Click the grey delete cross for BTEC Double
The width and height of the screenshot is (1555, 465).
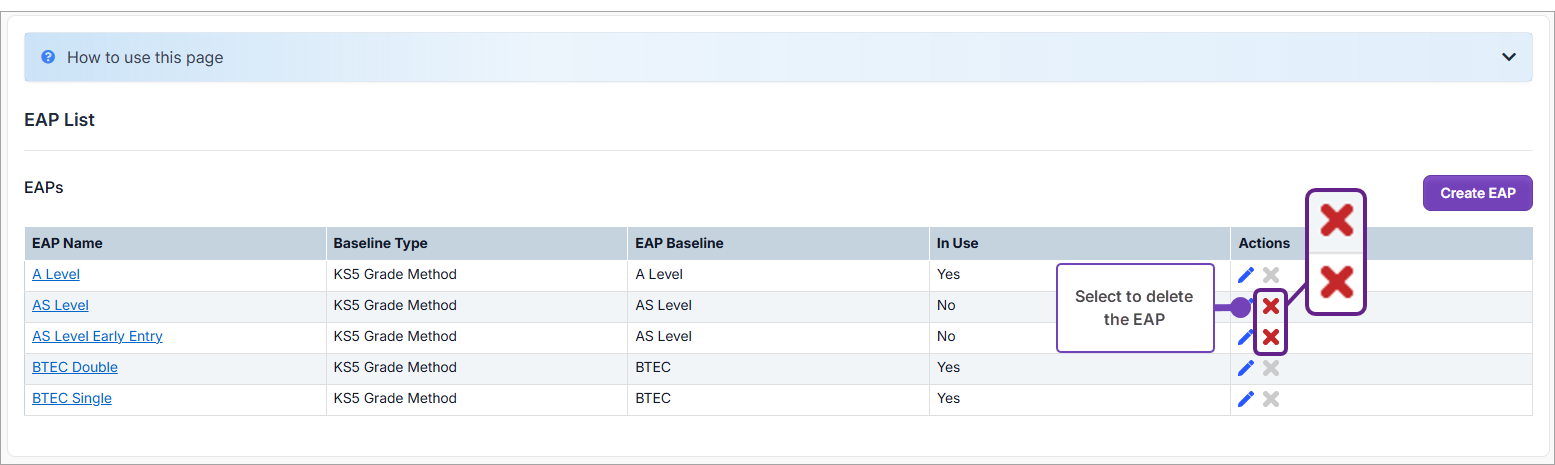[x=1271, y=368]
